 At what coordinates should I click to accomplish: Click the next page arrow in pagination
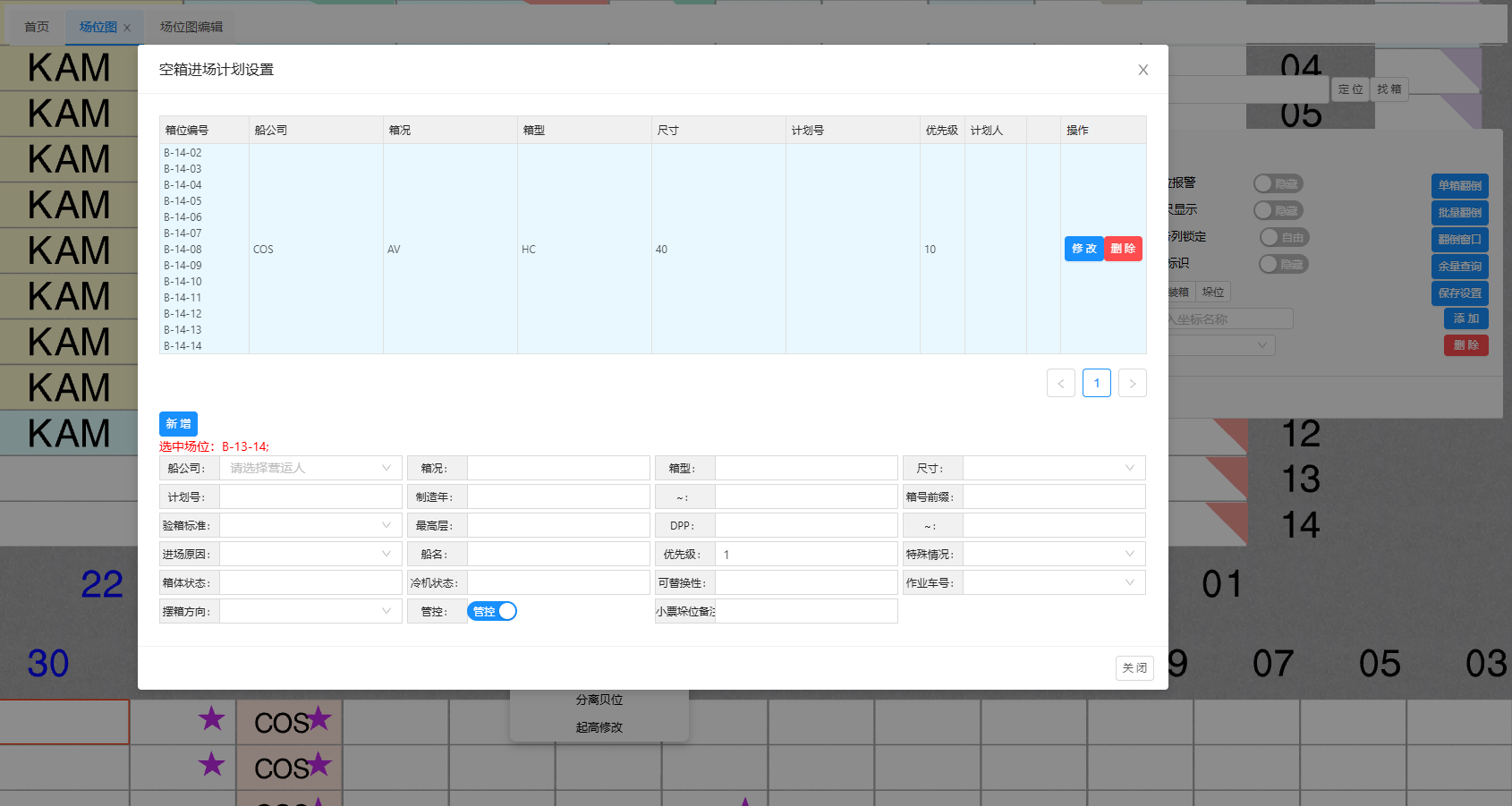click(1132, 383)
